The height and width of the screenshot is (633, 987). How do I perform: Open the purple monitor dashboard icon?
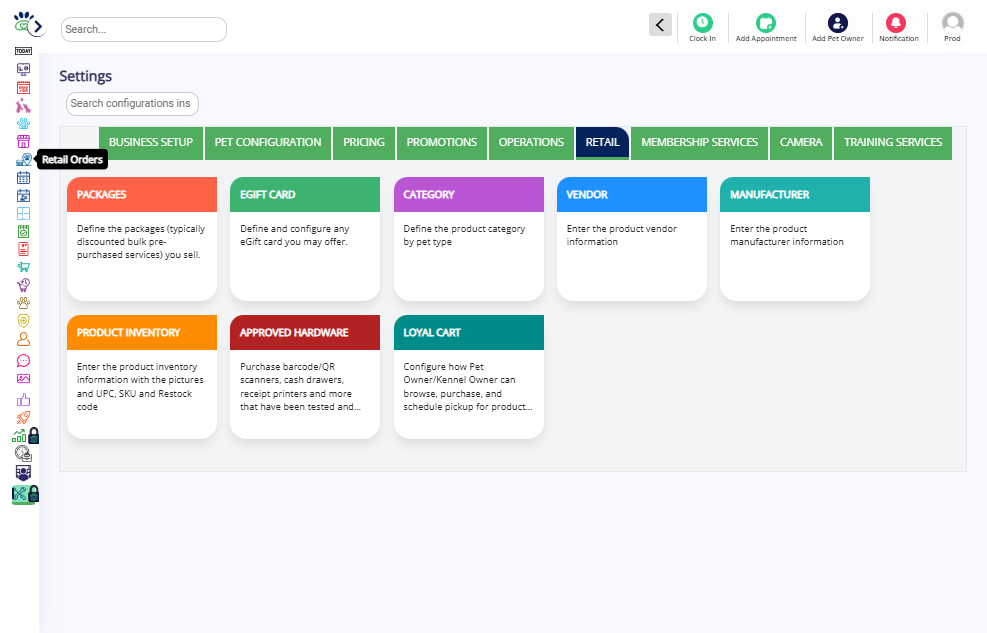[23, 69]
